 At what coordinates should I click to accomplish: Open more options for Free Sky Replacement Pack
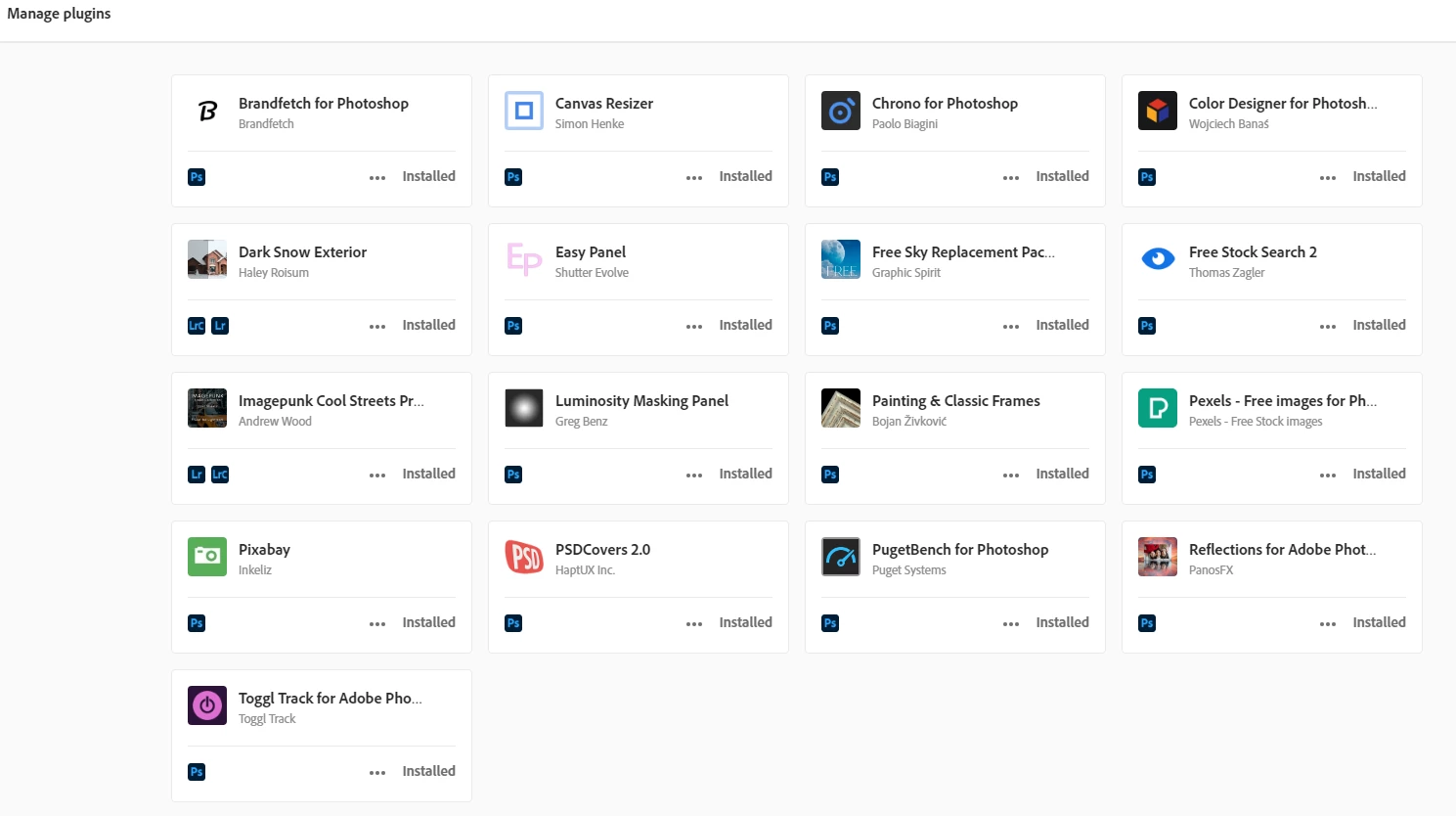pos(1011,327)
